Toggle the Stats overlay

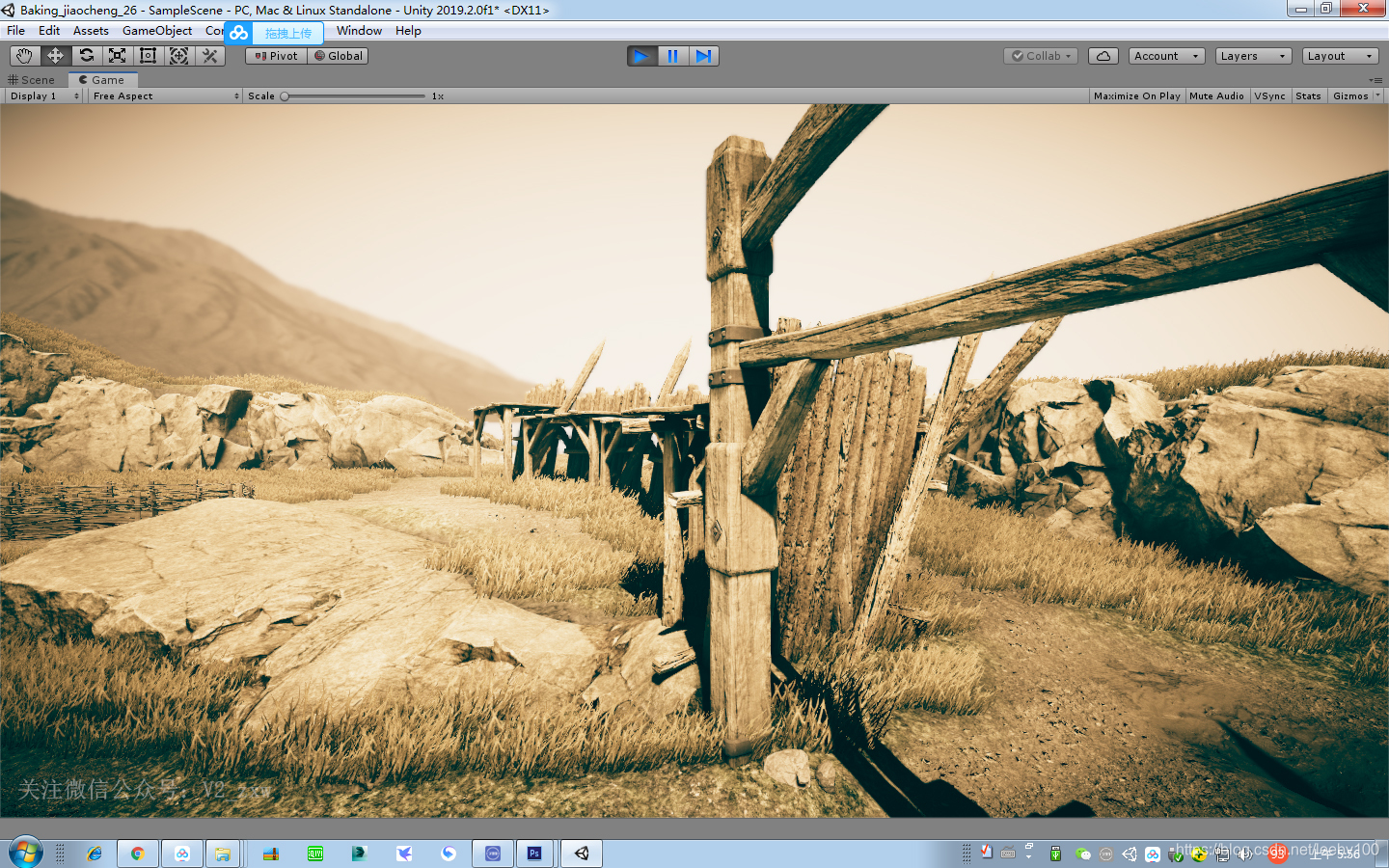pyautogui.click(x=1308, y=96)
